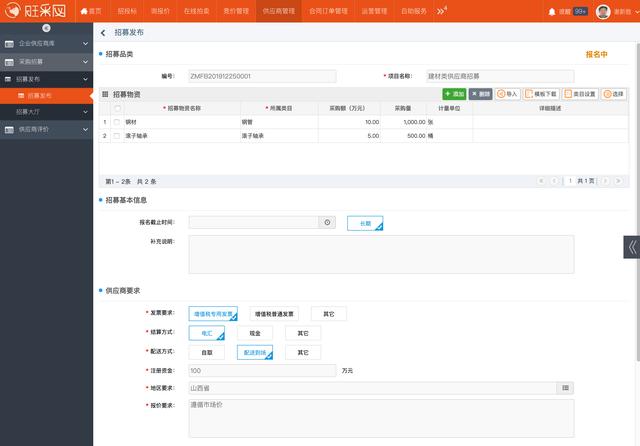Click the vertical scrollbar on the right
The width and height of the screenshot is (640, 446).
click(638, 202)
